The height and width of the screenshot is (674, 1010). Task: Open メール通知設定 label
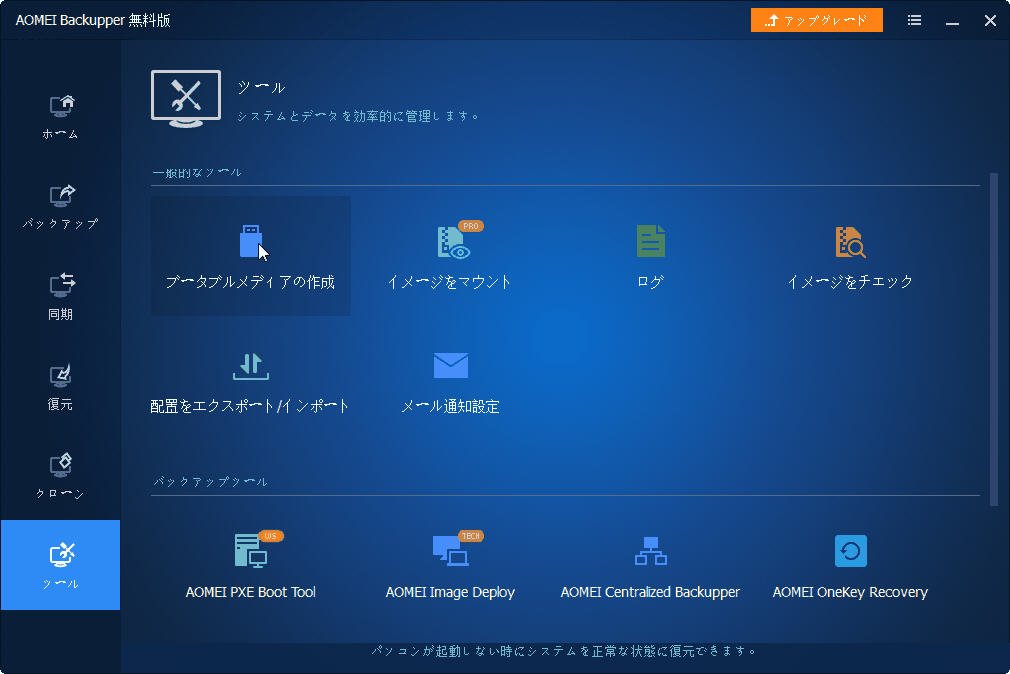pyautogui.click(x=450, y=407)
